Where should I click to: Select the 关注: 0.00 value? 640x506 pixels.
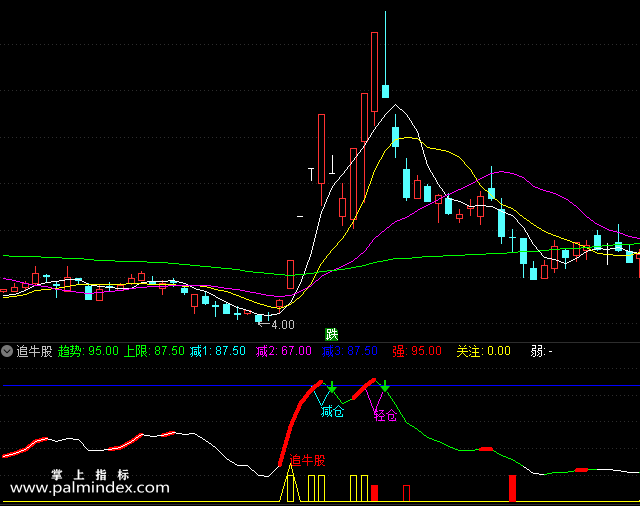tap(483, 351)
